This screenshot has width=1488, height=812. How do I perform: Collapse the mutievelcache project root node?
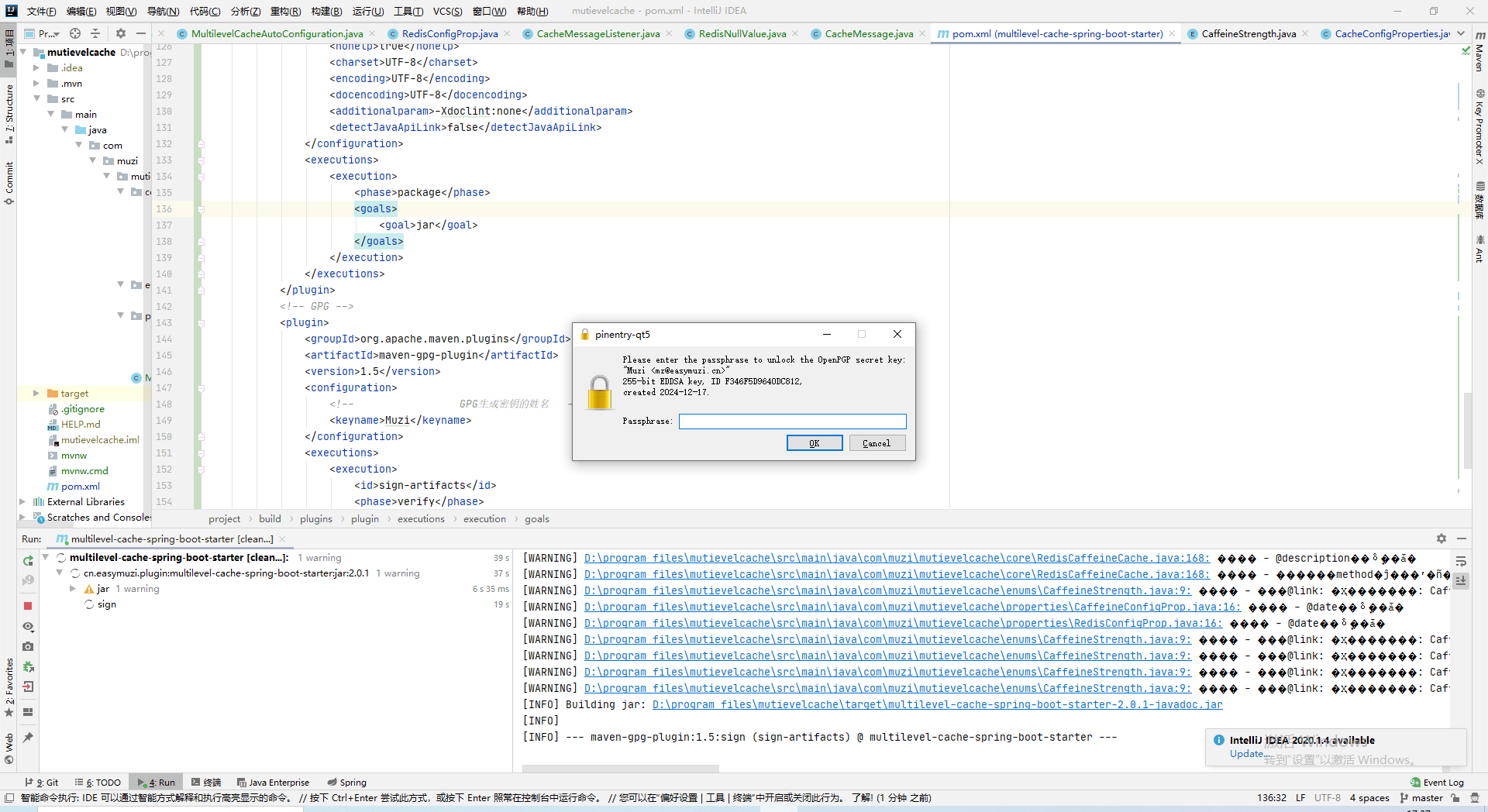pos(23,52)
